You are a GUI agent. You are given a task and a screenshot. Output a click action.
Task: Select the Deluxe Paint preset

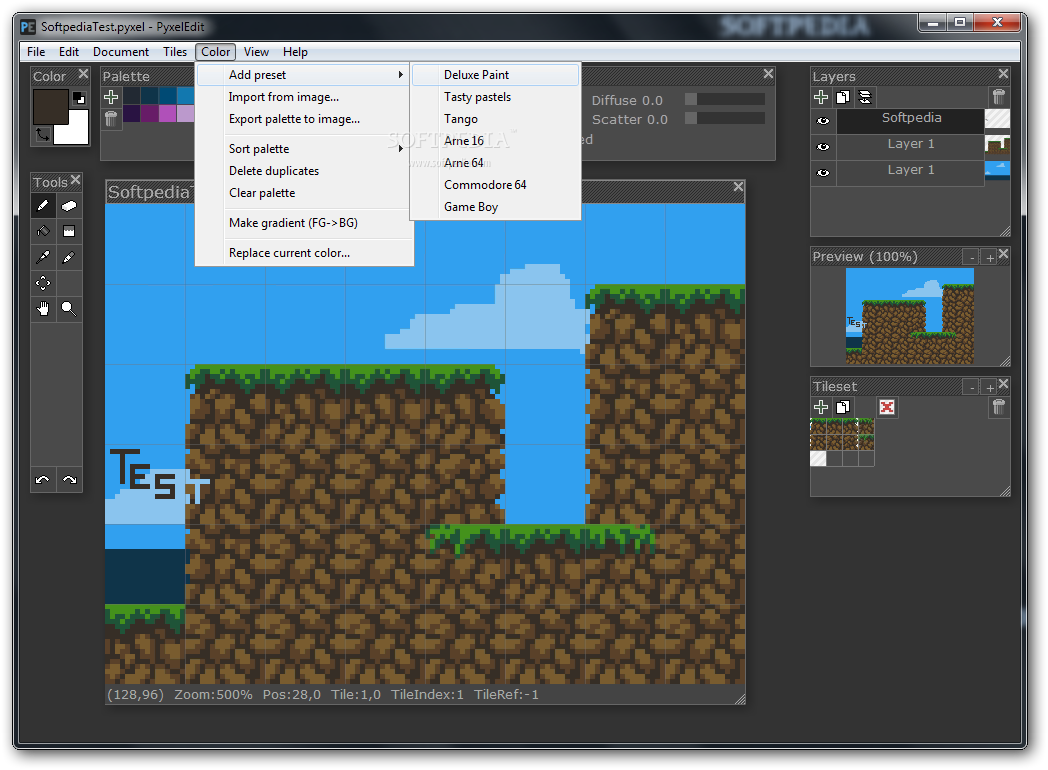[x=495, y=75]
